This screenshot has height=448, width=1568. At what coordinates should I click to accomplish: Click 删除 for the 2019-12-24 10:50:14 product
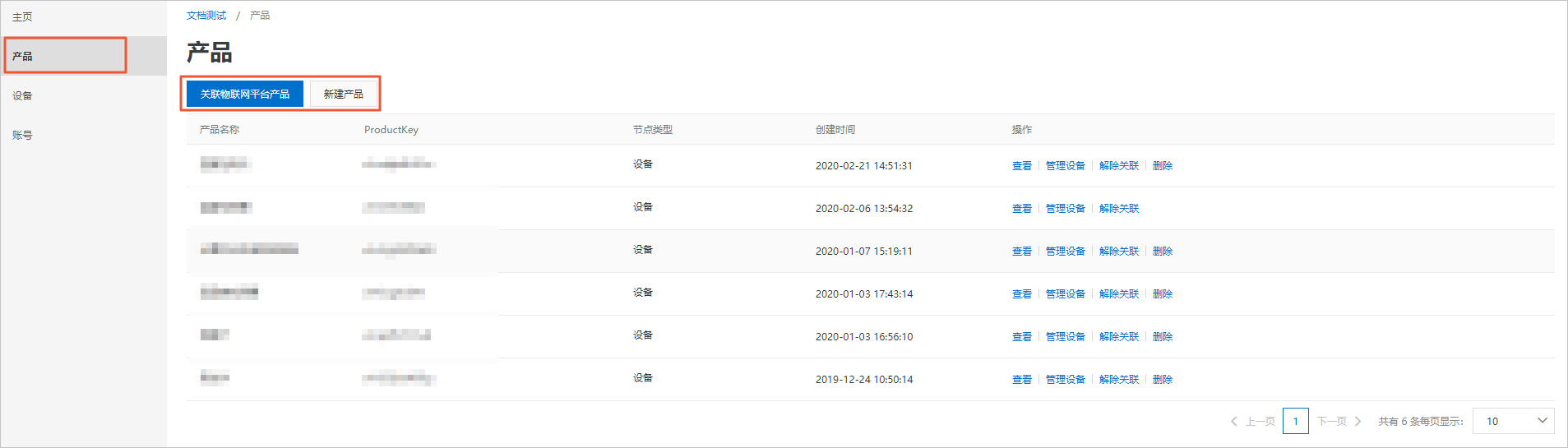coord(1163,380)
